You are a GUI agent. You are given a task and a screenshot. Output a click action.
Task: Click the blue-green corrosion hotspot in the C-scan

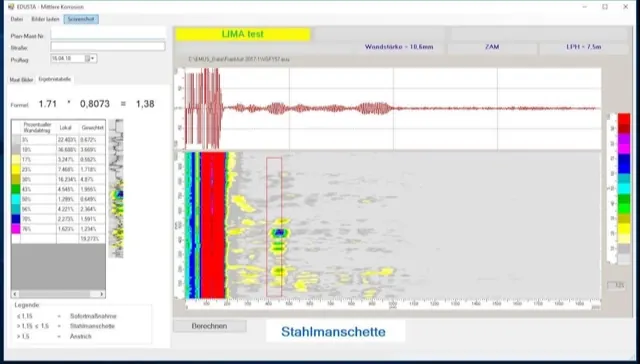click(279, 233)
